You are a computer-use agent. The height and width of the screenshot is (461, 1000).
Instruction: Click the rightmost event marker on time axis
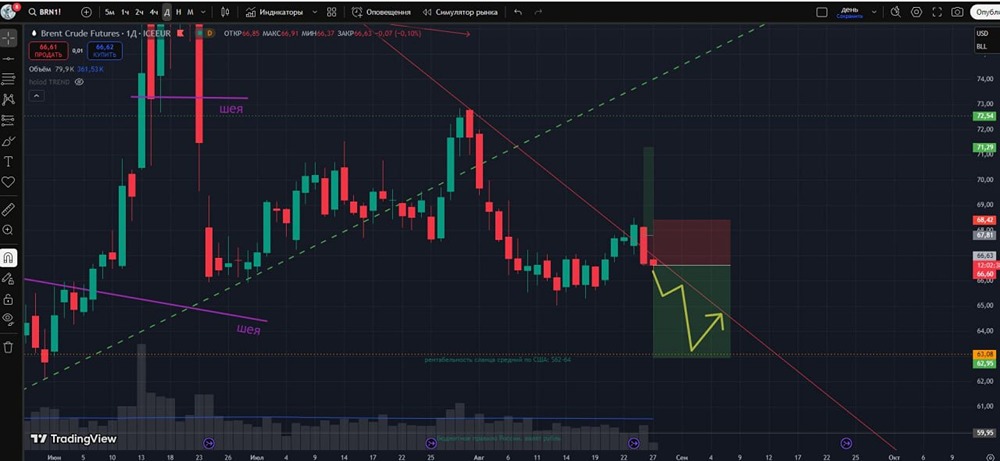click(x=846, y=443)
